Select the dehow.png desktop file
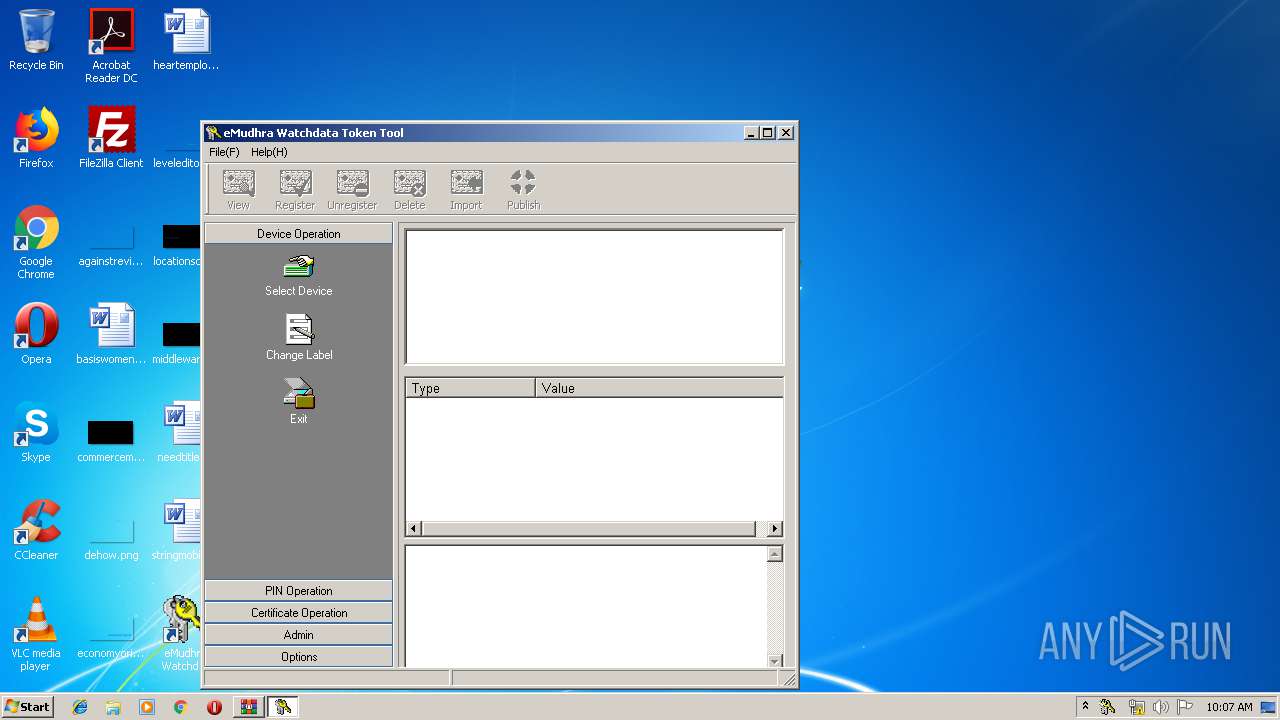 point(111,539)
